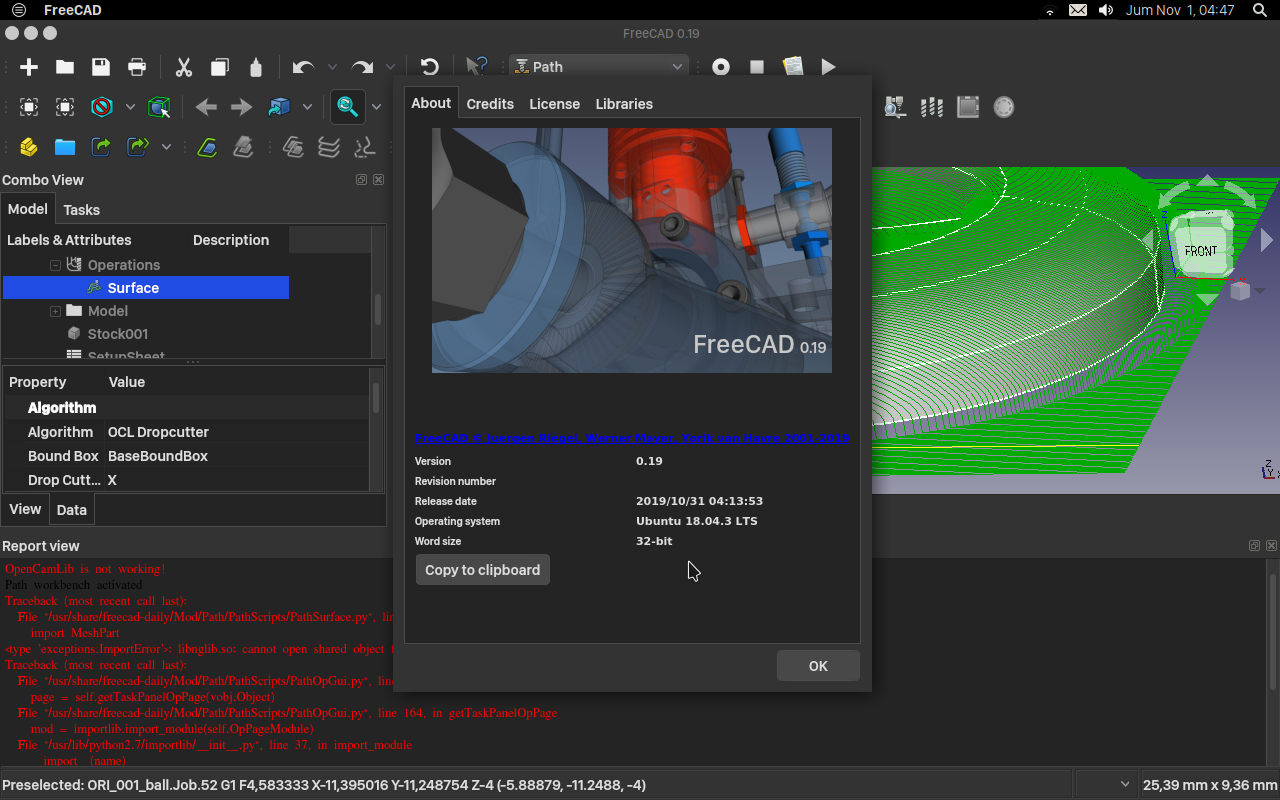The width and height of the screenshot is (1280, 800).
Task: Open the export icon dropdown arrow
Action: 166,147
